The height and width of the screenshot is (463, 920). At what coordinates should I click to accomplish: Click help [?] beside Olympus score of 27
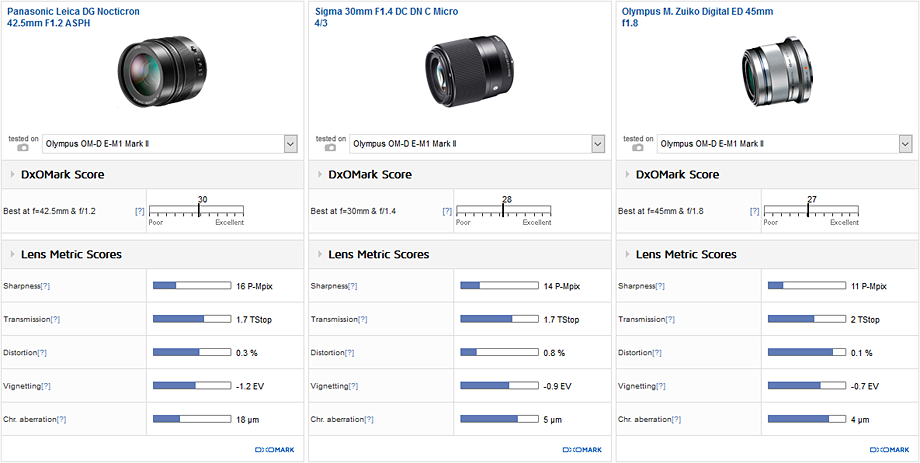755,211
